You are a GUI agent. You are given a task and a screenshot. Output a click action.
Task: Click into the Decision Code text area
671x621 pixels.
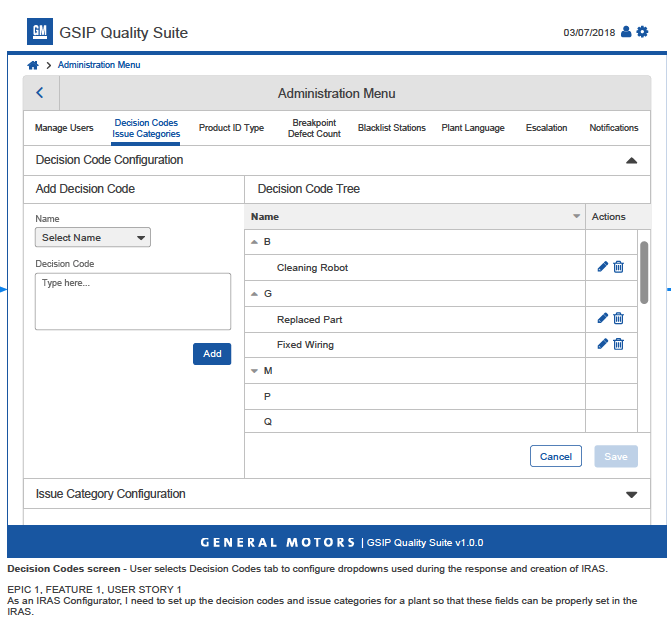click(133, 301)
